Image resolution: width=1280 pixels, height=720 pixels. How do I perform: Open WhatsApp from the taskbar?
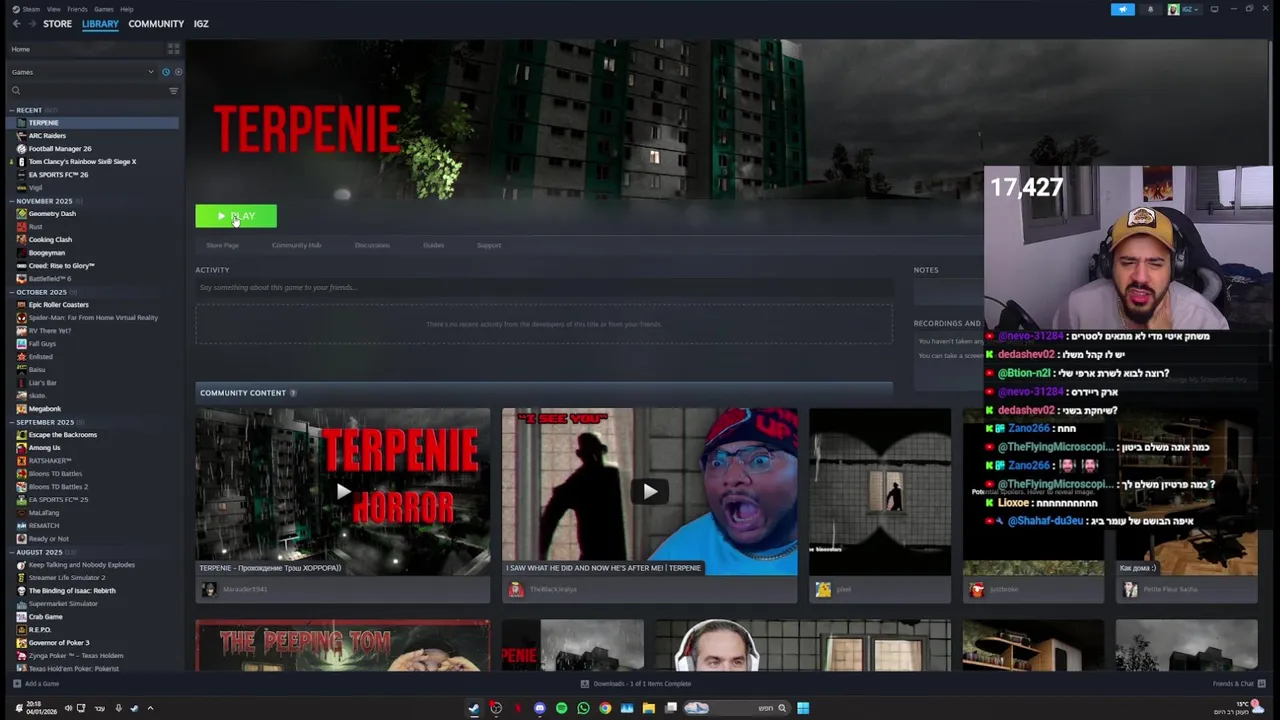pos(583,709)
